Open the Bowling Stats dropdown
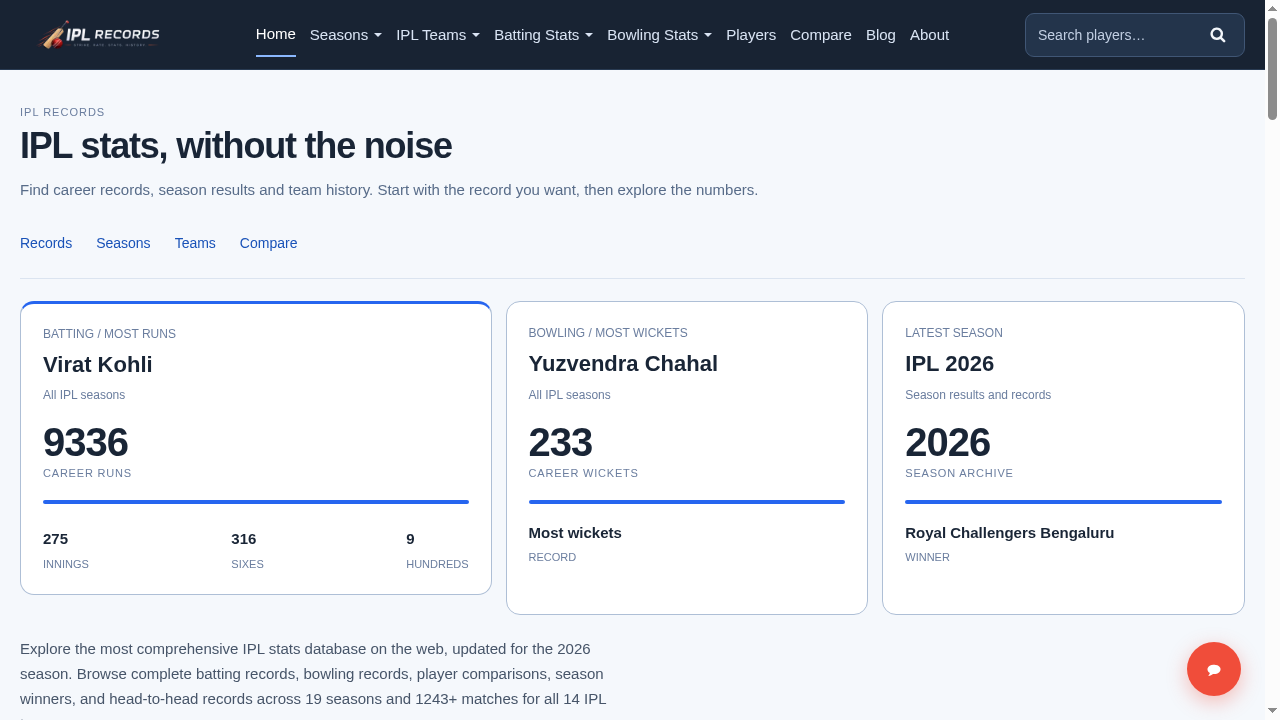1280x720 pixels. (660, 35)
